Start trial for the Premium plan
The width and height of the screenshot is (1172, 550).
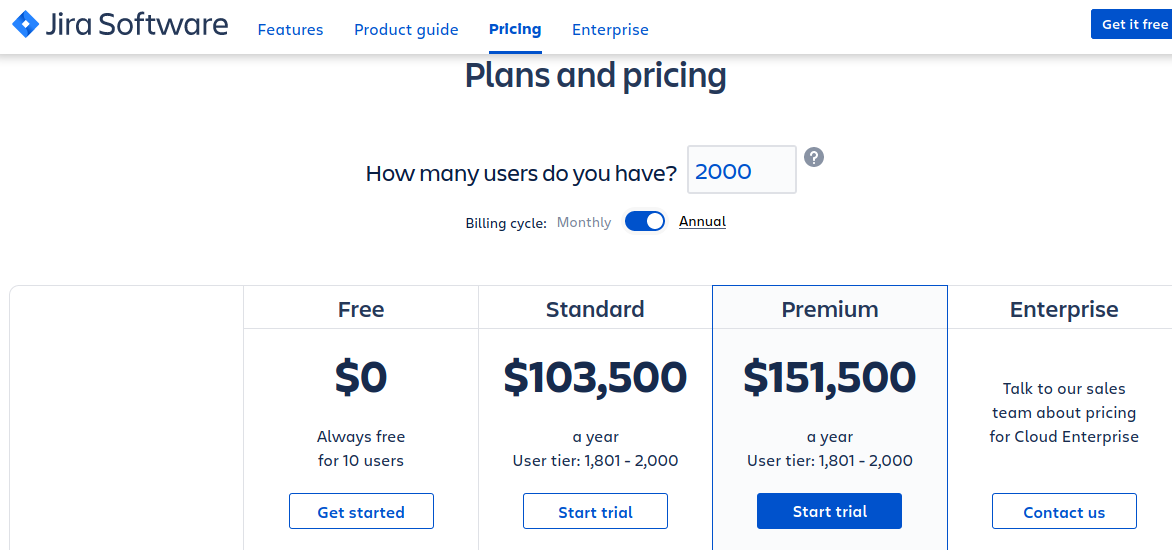click(830, 511)
